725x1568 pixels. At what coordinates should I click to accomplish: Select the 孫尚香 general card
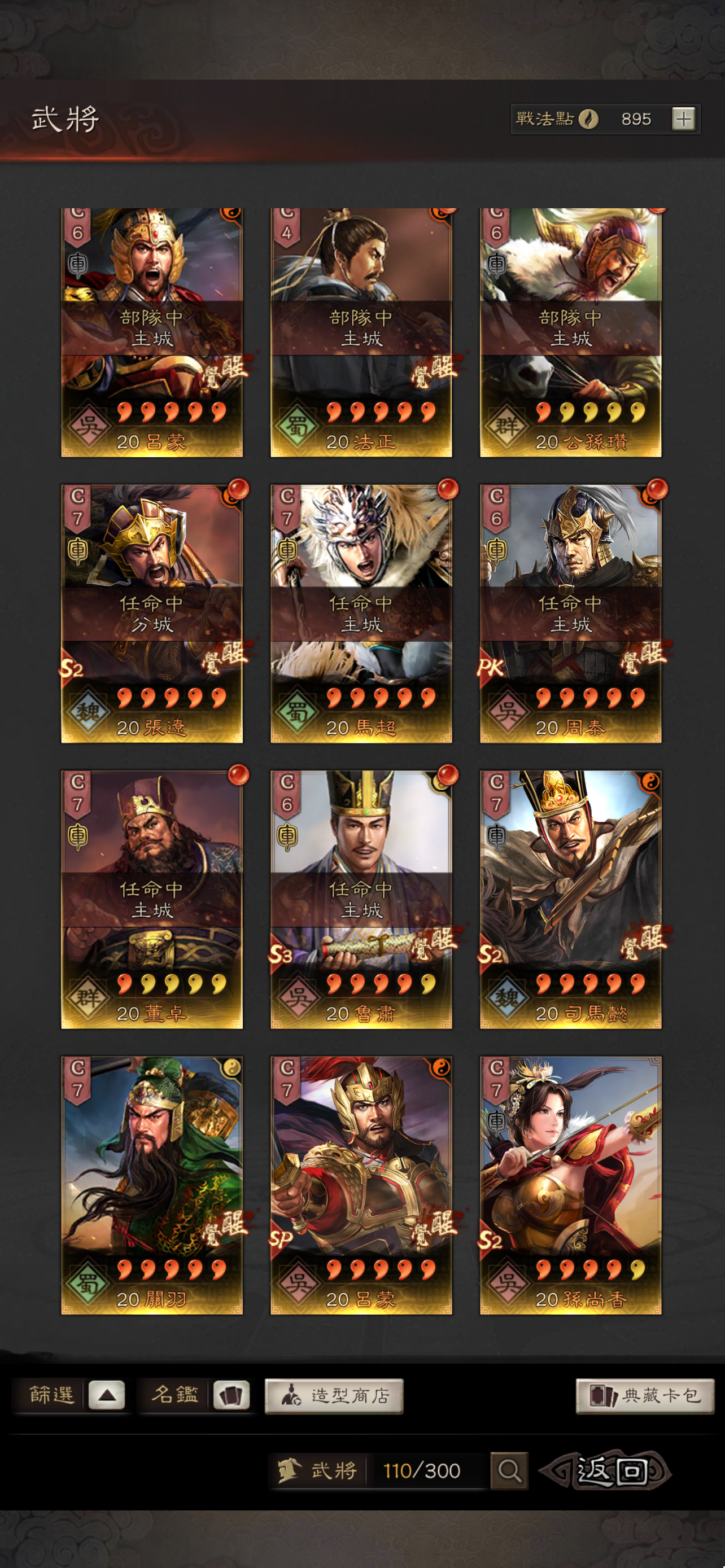coord(570,1185)
